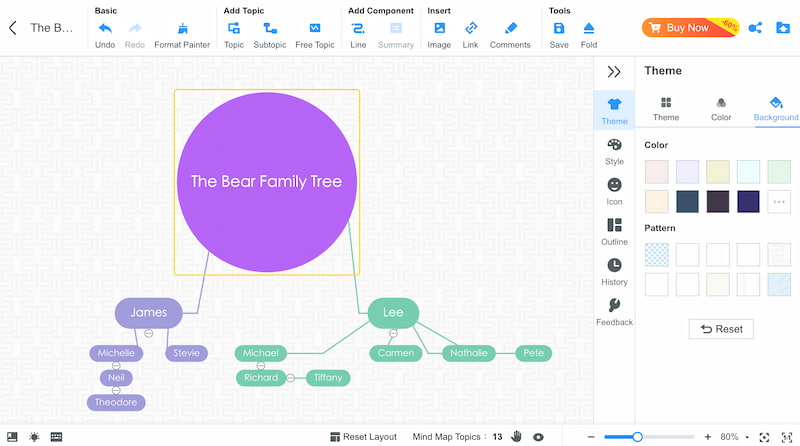Select the James topic node
This screenshot has height=446, width=800.
(148, 313)
